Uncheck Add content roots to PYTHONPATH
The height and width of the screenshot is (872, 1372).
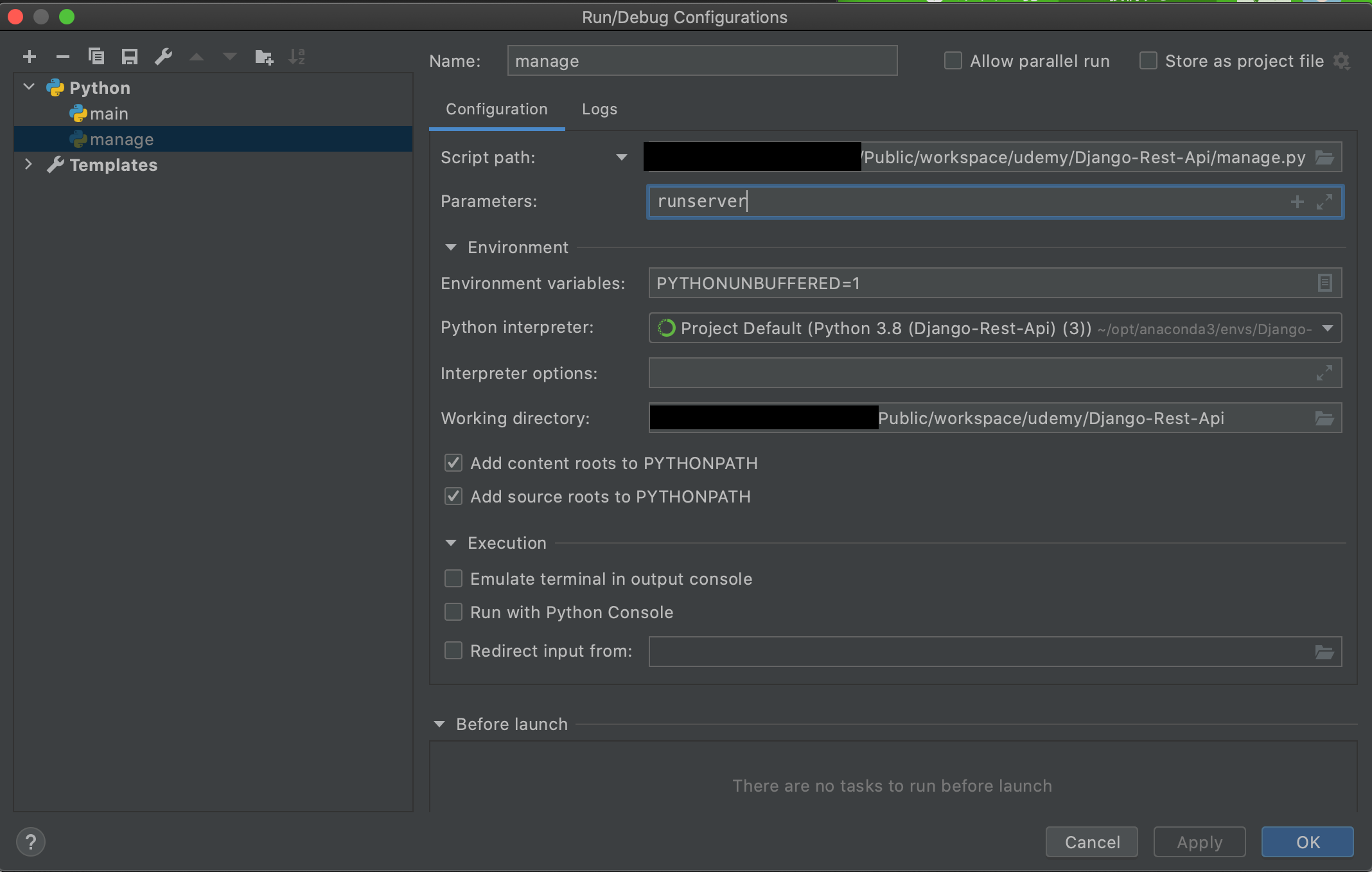click(x=453, y=463)
